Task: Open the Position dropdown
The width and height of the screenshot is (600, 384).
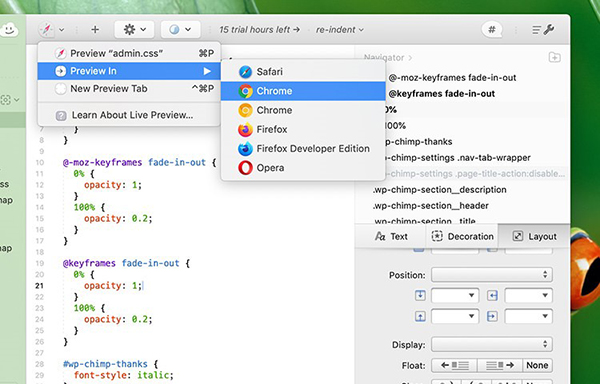Action: click(492, 275)
